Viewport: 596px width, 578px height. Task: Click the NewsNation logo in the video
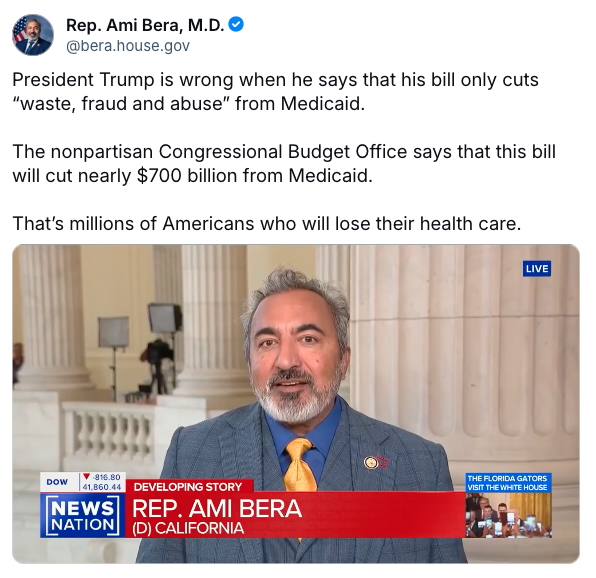(82, 515)
